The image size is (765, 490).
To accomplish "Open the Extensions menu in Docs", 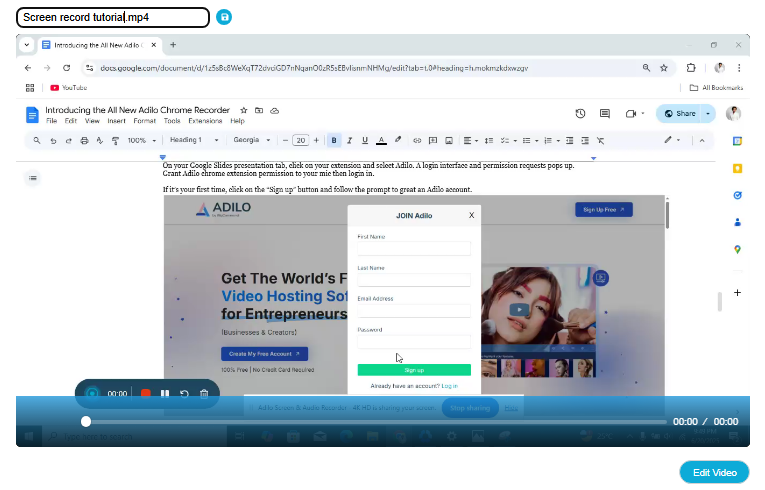I will (205, 121).
